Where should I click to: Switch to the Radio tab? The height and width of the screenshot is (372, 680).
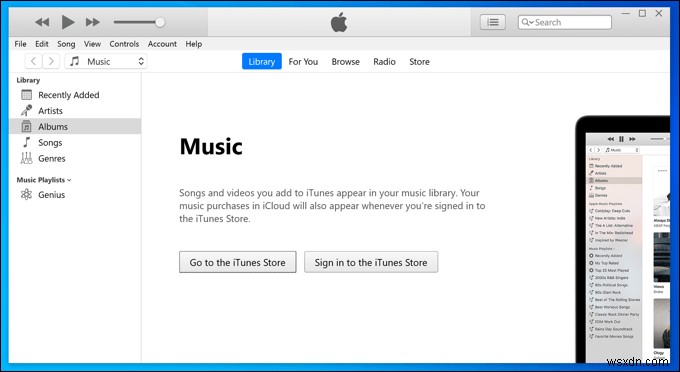point(384,62)
